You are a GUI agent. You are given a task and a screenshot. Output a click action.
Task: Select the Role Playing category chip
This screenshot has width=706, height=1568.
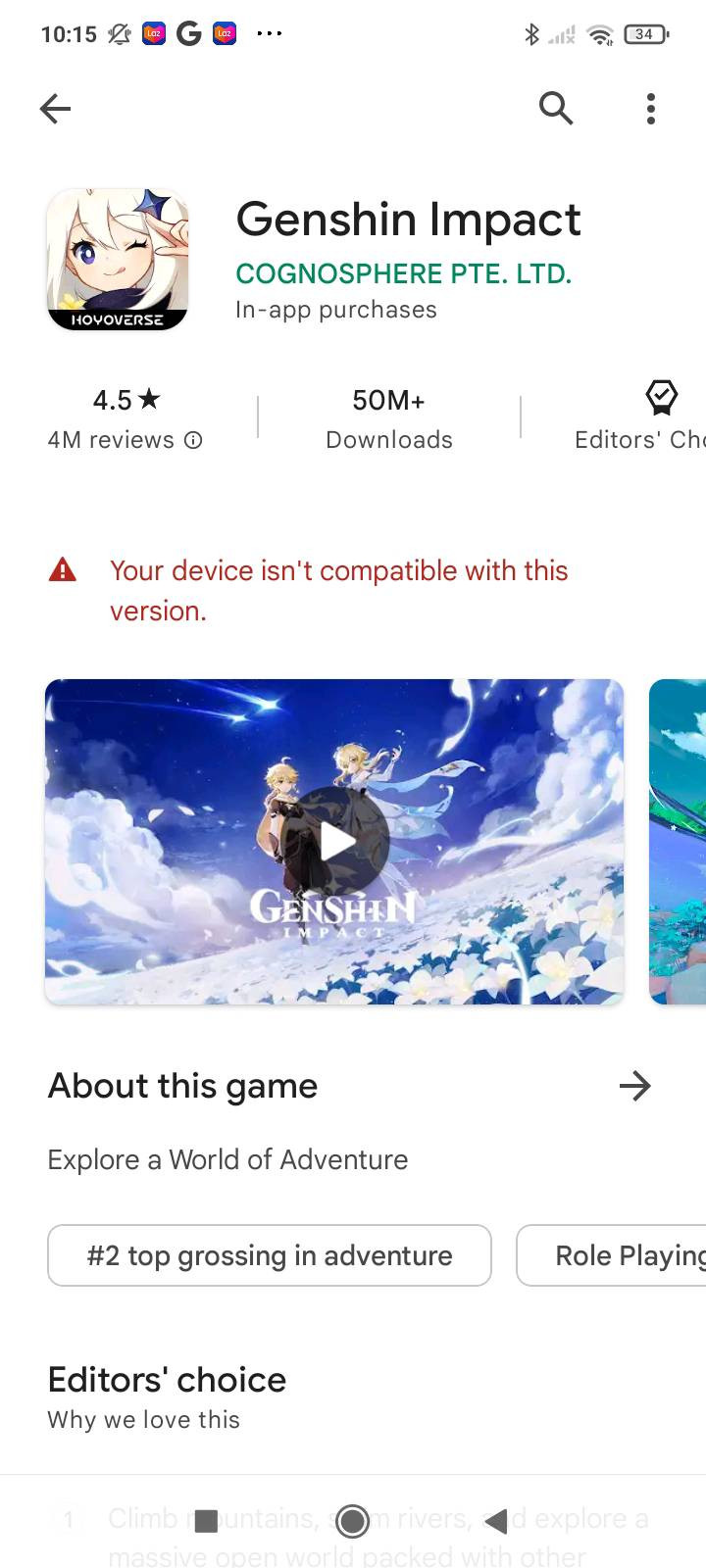(x=612, y=1255)
